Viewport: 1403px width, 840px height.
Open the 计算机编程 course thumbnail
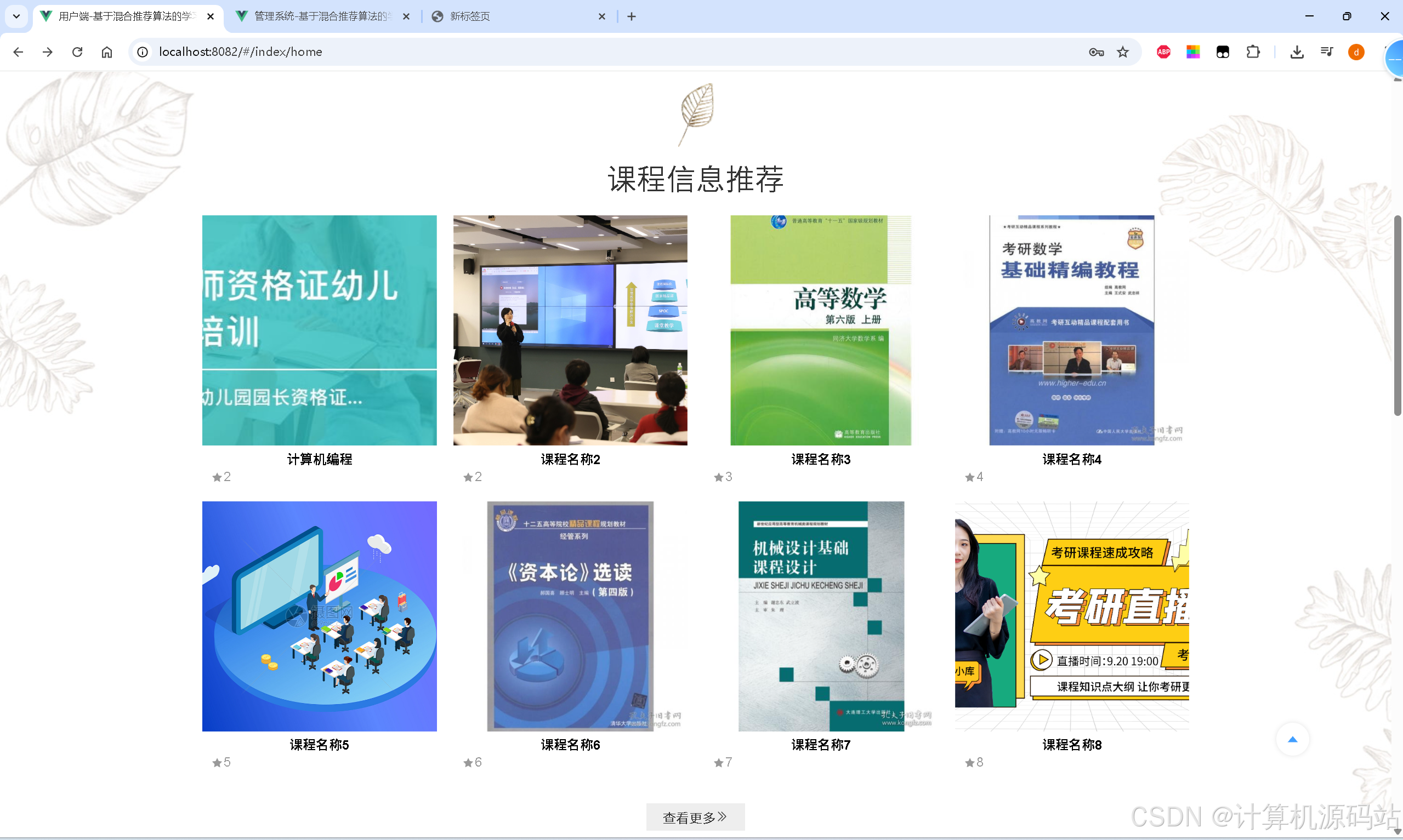(x=319, y=329)
